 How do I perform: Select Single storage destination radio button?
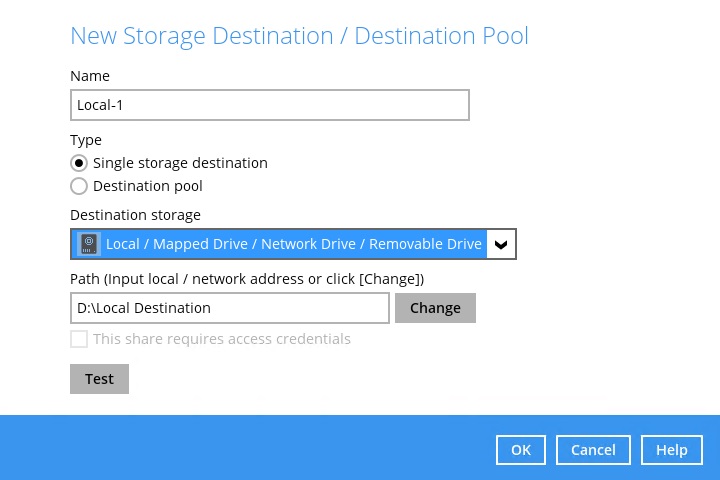click(x=79, y=163)
